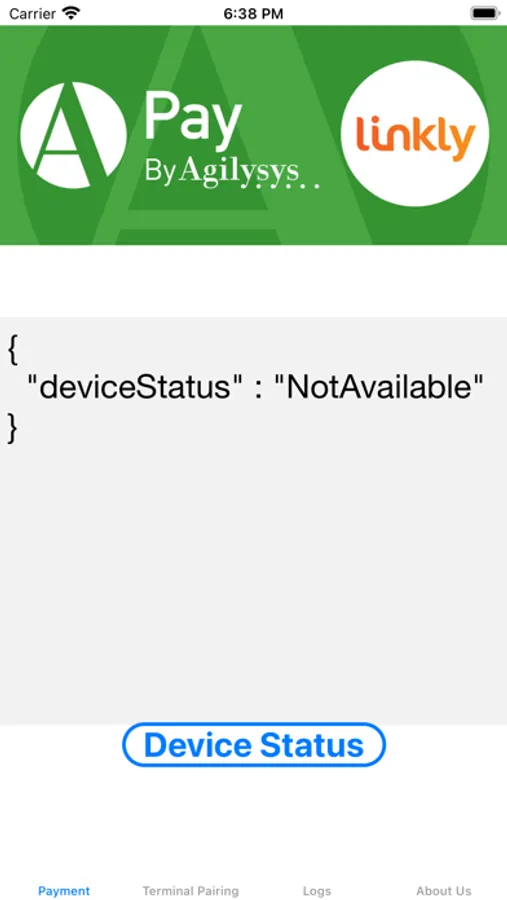Click the Linkly logo circle
Screen dimensions: 507x900
pyautogui.click(x=415, y=134)
